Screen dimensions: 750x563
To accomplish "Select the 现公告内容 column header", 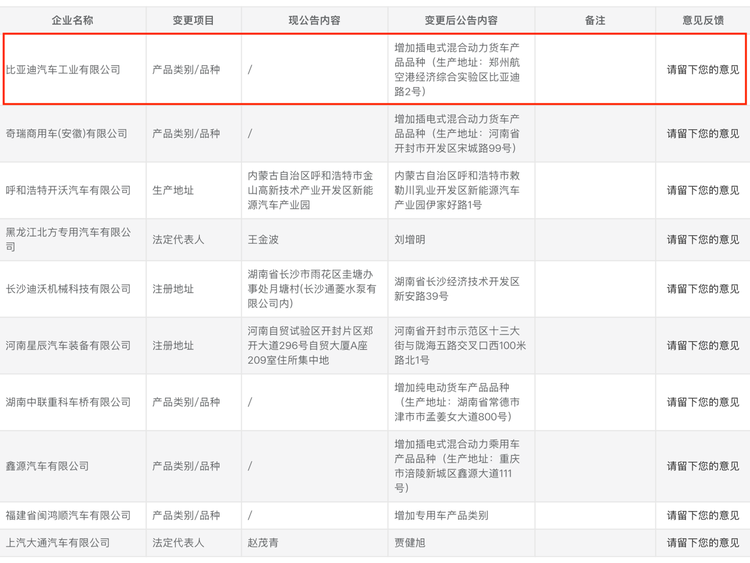I will pos(314,20).
